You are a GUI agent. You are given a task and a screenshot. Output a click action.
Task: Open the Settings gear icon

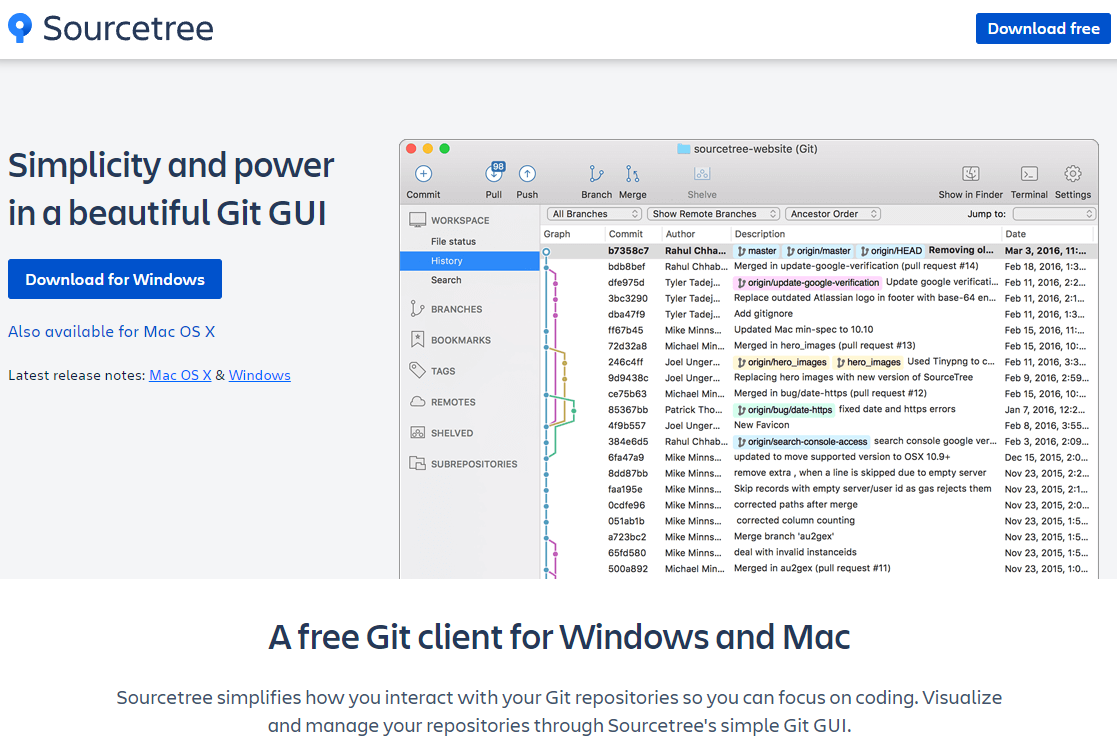pos(1073,174)
